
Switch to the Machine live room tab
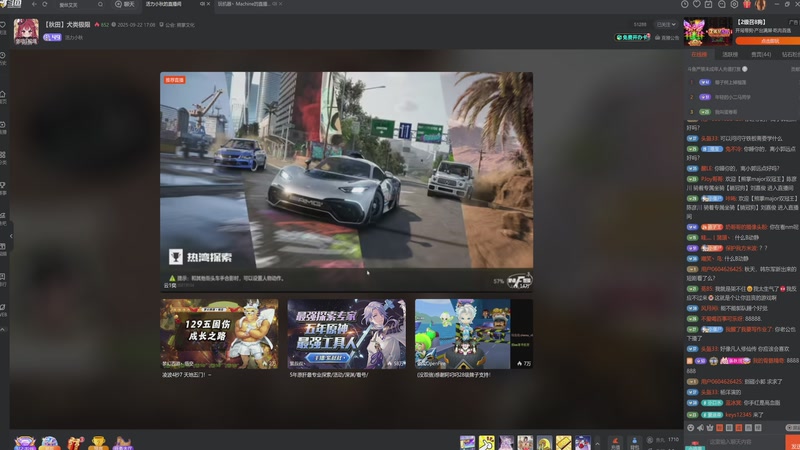pos(246,4)
